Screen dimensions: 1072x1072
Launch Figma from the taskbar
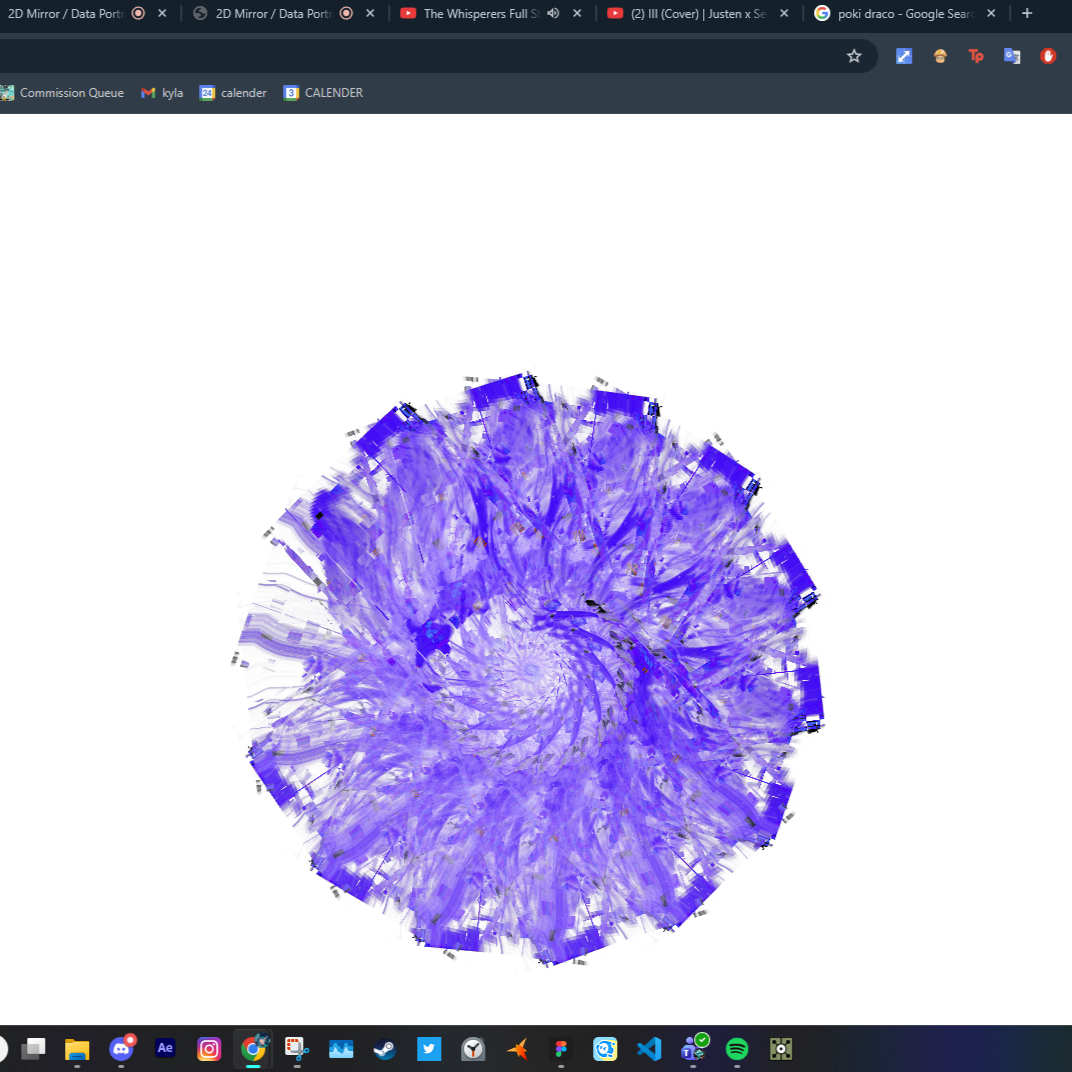click(x=561, y=1048)
